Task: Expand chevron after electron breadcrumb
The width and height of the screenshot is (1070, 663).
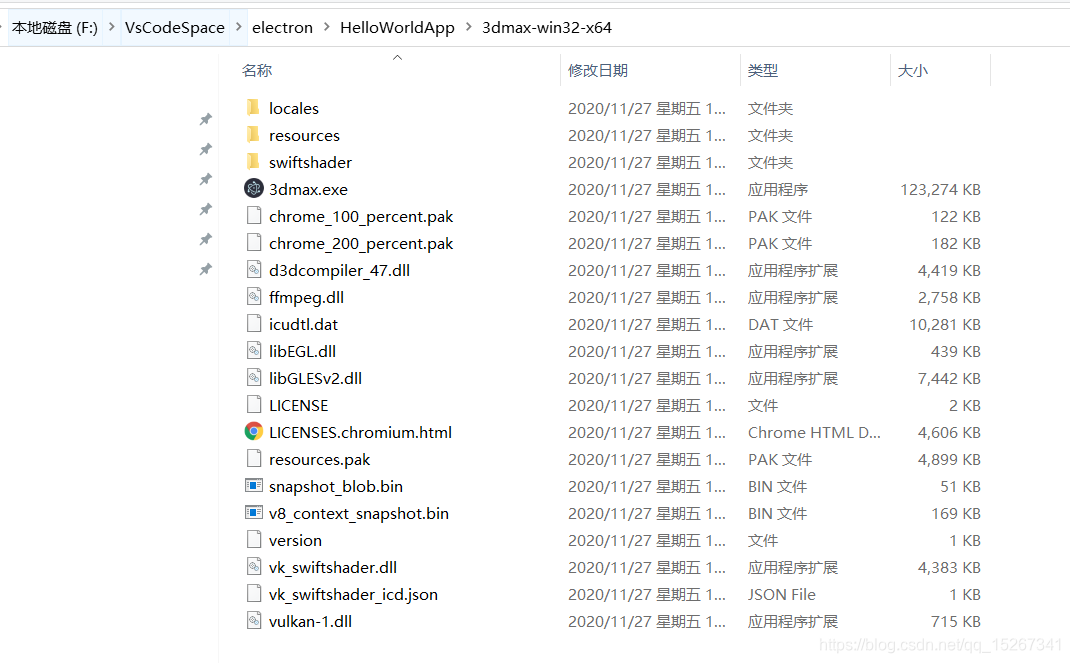Action: [x=327, y=27]
